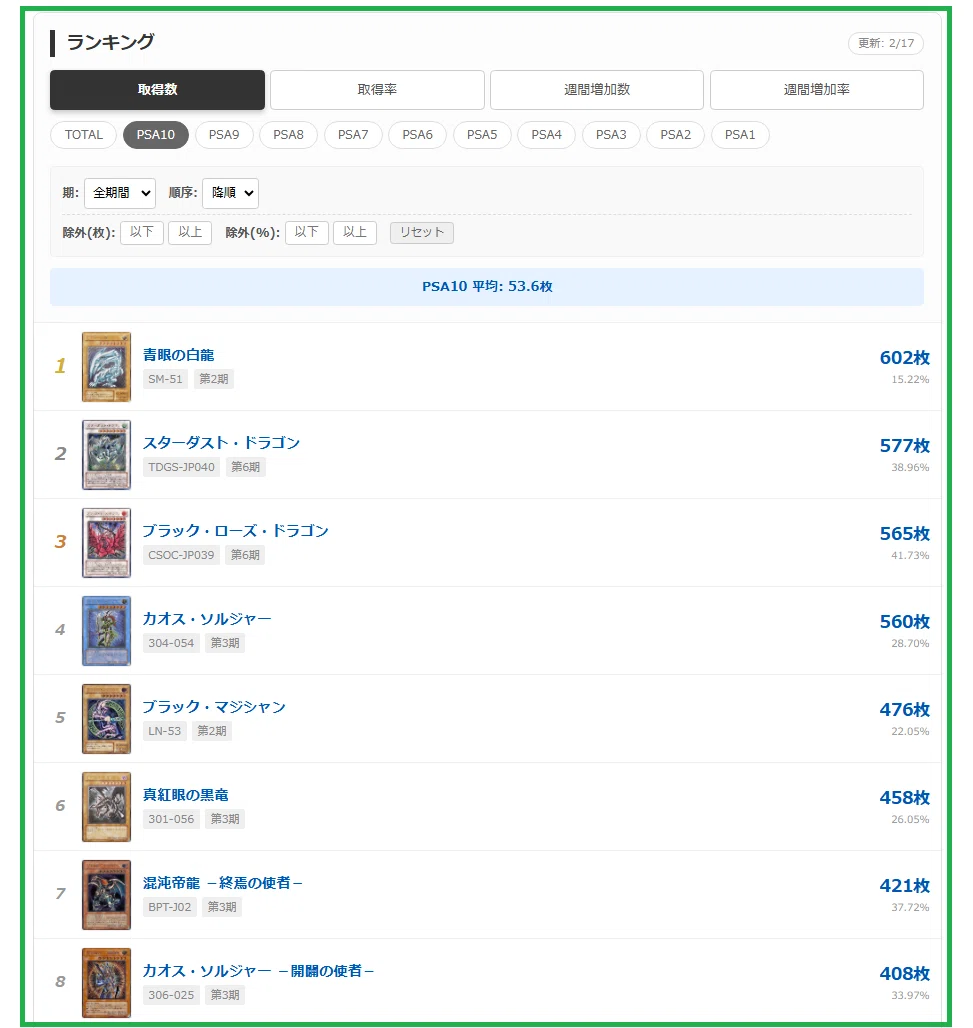Click the rank 4 カオス・ソルジャー thumbnail

[106, 631]
